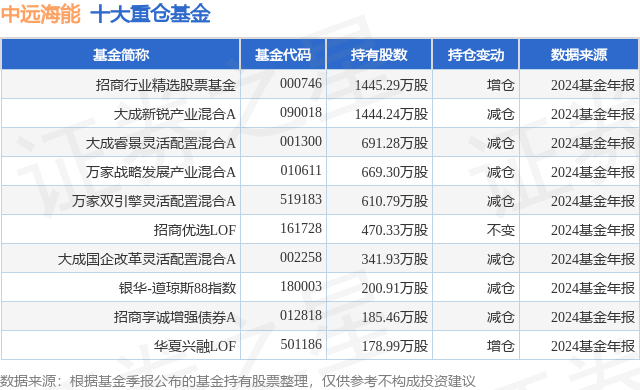Open the 招商优选LOF fund entry

(195, 230)
